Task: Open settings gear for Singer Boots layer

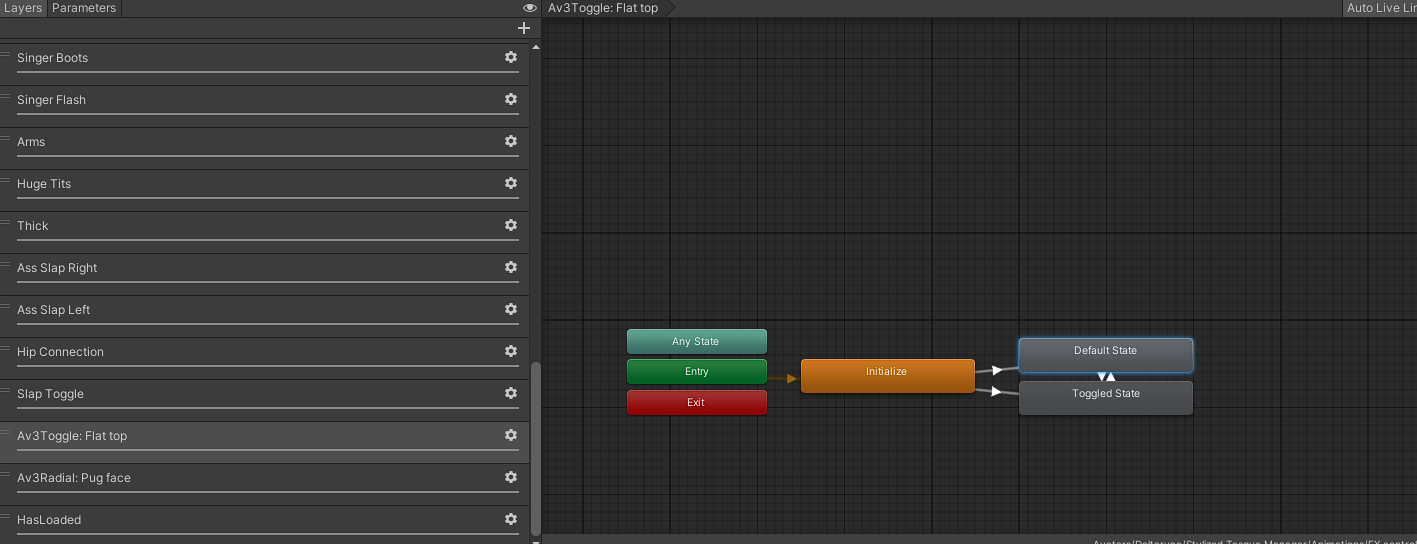Action: tap(511, 57)
